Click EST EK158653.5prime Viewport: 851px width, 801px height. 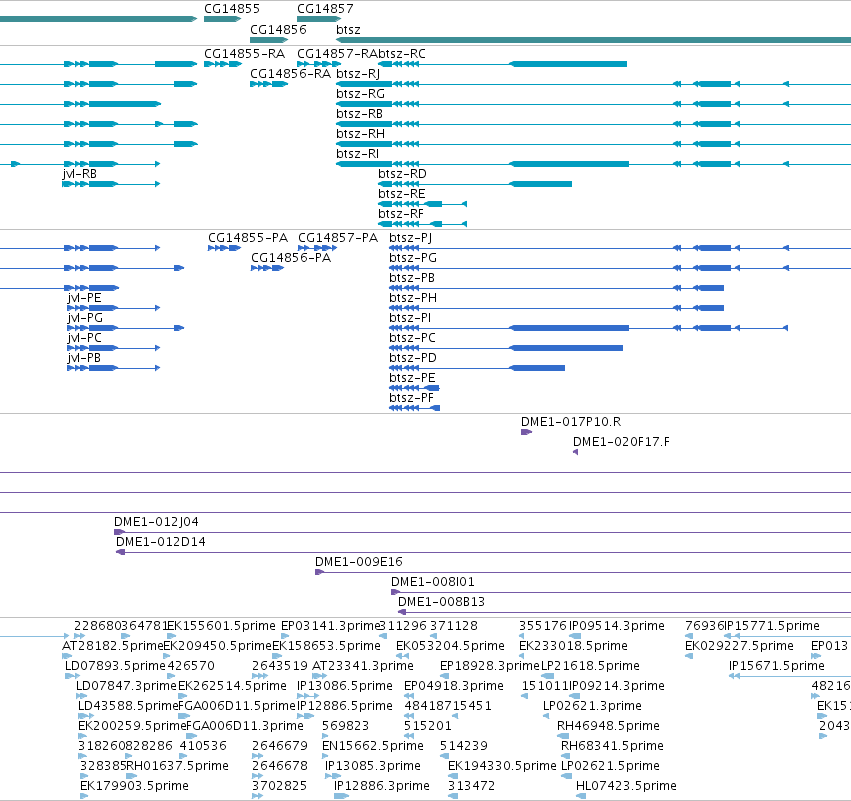coord(326,646)
